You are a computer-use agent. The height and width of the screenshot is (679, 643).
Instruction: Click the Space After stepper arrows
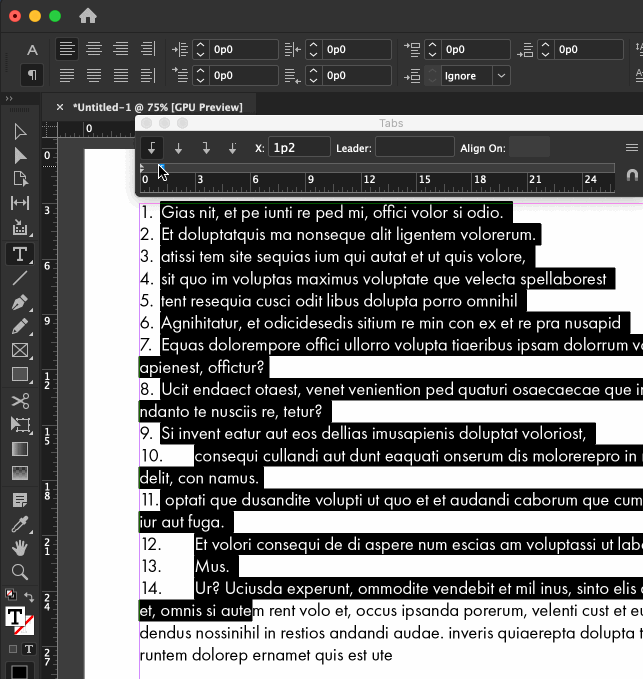(545, 49)
